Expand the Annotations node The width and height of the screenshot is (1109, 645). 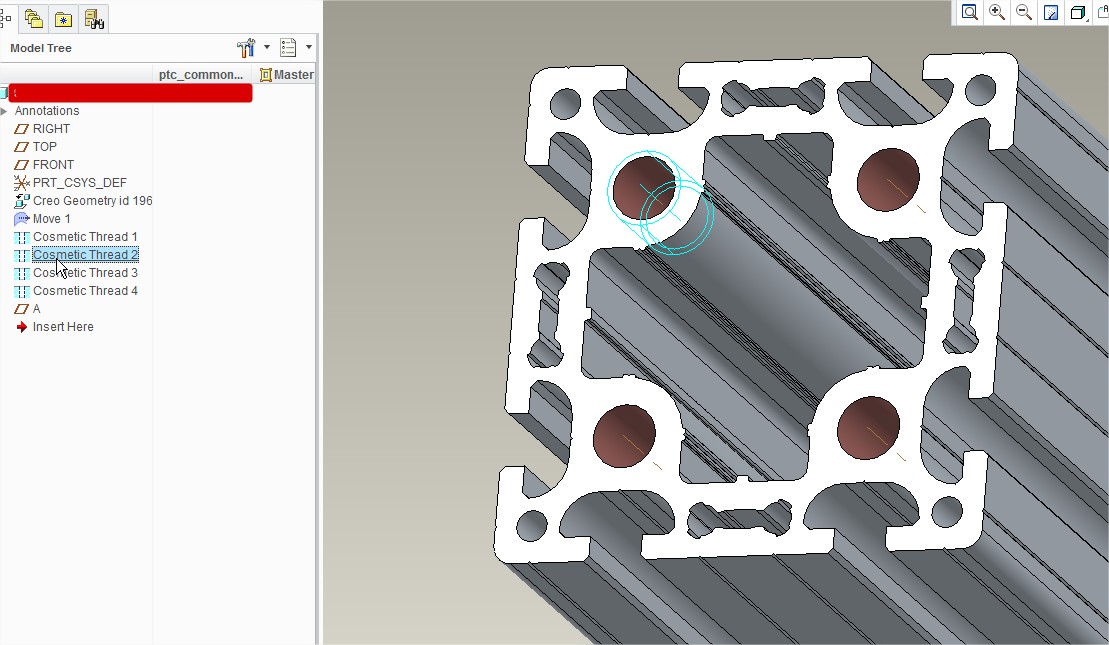tap(5, 110)
